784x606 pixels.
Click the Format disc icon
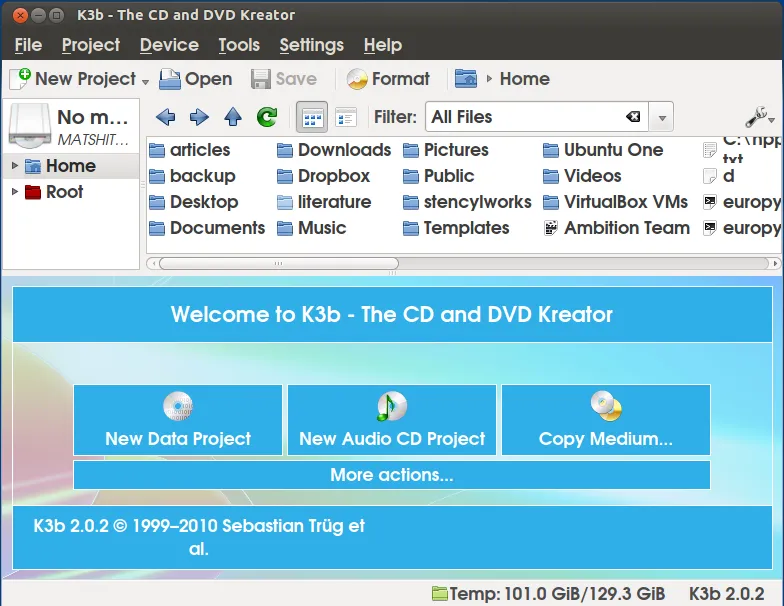point(357,79)
